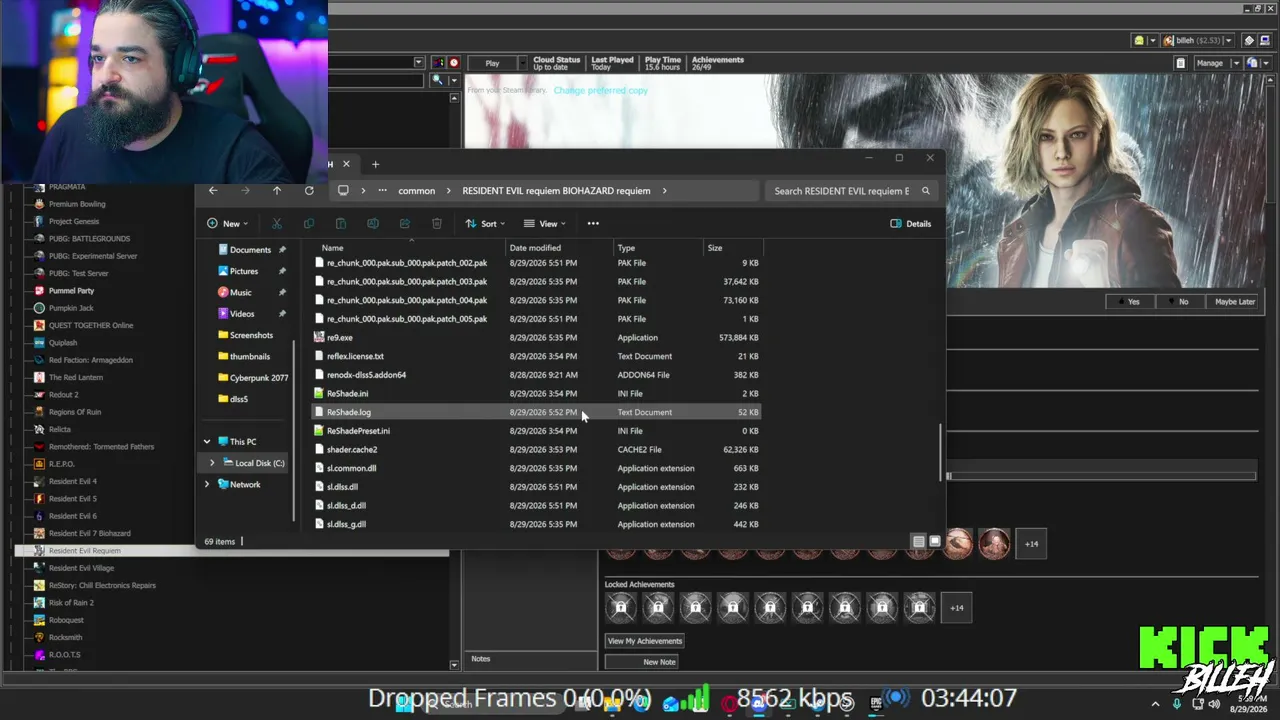Select the shader.cache2 file
The image size is (1280, 720).
[352, 450]
